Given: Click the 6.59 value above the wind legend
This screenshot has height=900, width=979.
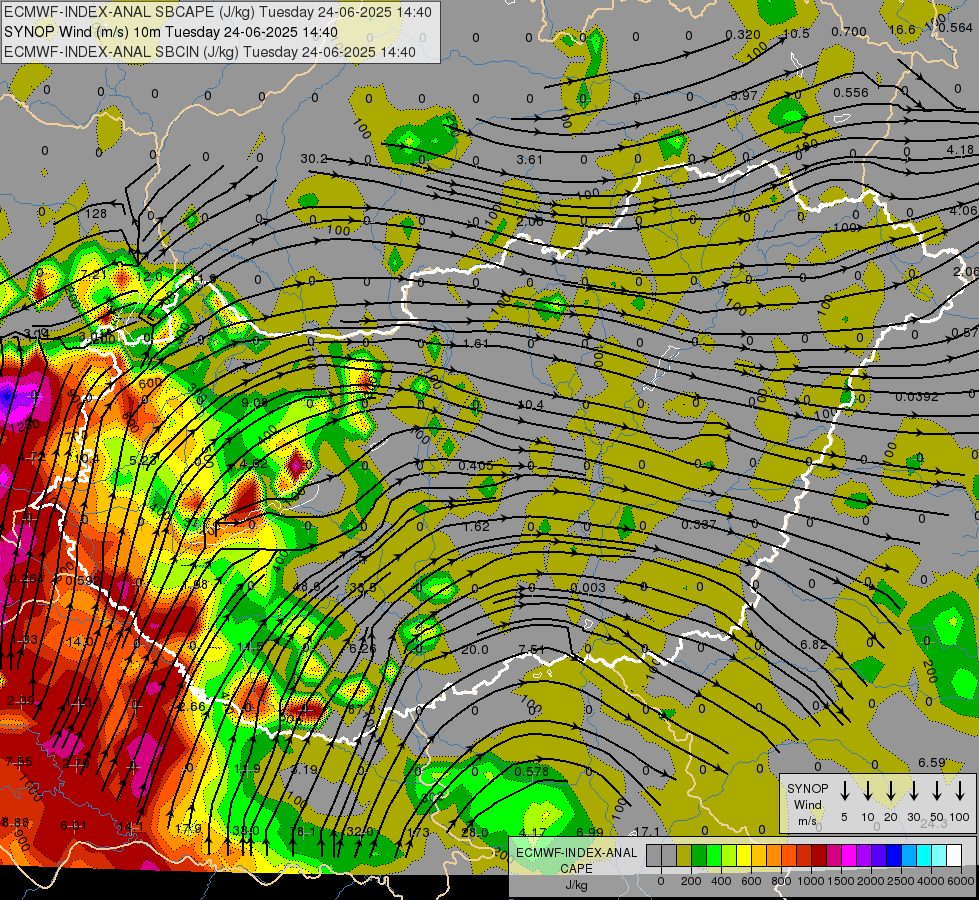Looking at the screenshot, I should click(932, 763).
